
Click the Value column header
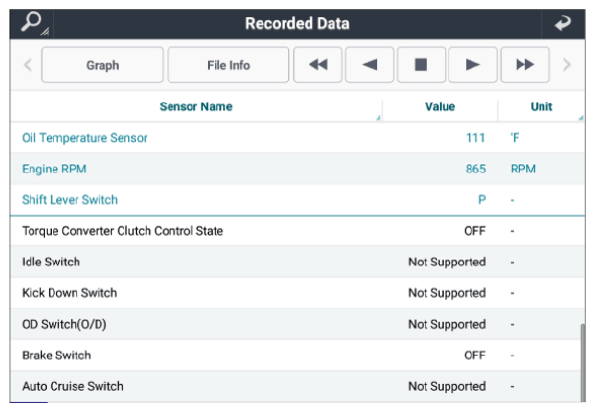tap(440, 107)
